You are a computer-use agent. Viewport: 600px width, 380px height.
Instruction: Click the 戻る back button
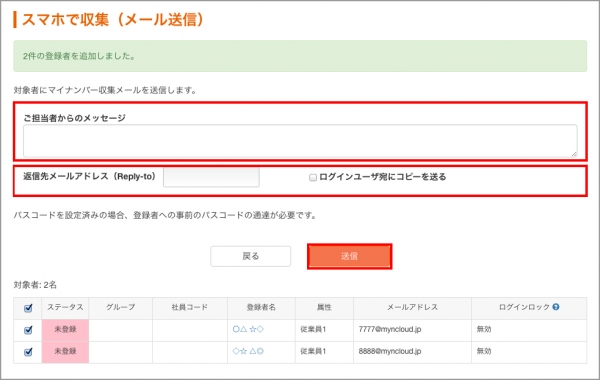[x=251, y=256]
